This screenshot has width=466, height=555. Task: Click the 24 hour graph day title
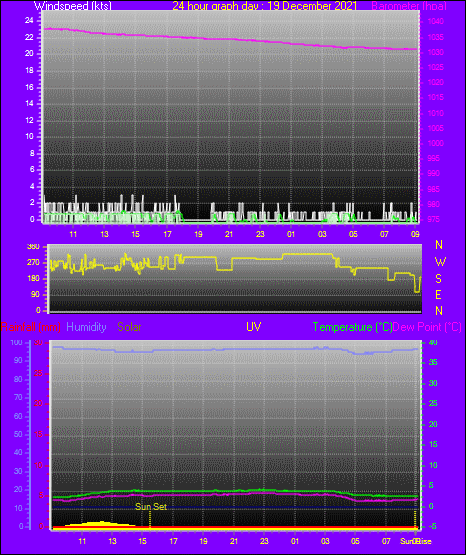pos(265,5)
